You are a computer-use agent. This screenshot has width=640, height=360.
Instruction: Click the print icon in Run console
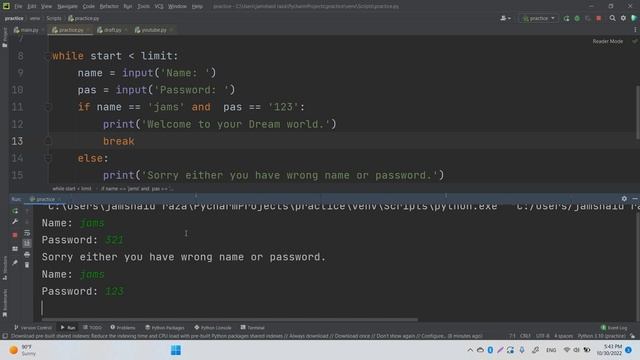27,254
